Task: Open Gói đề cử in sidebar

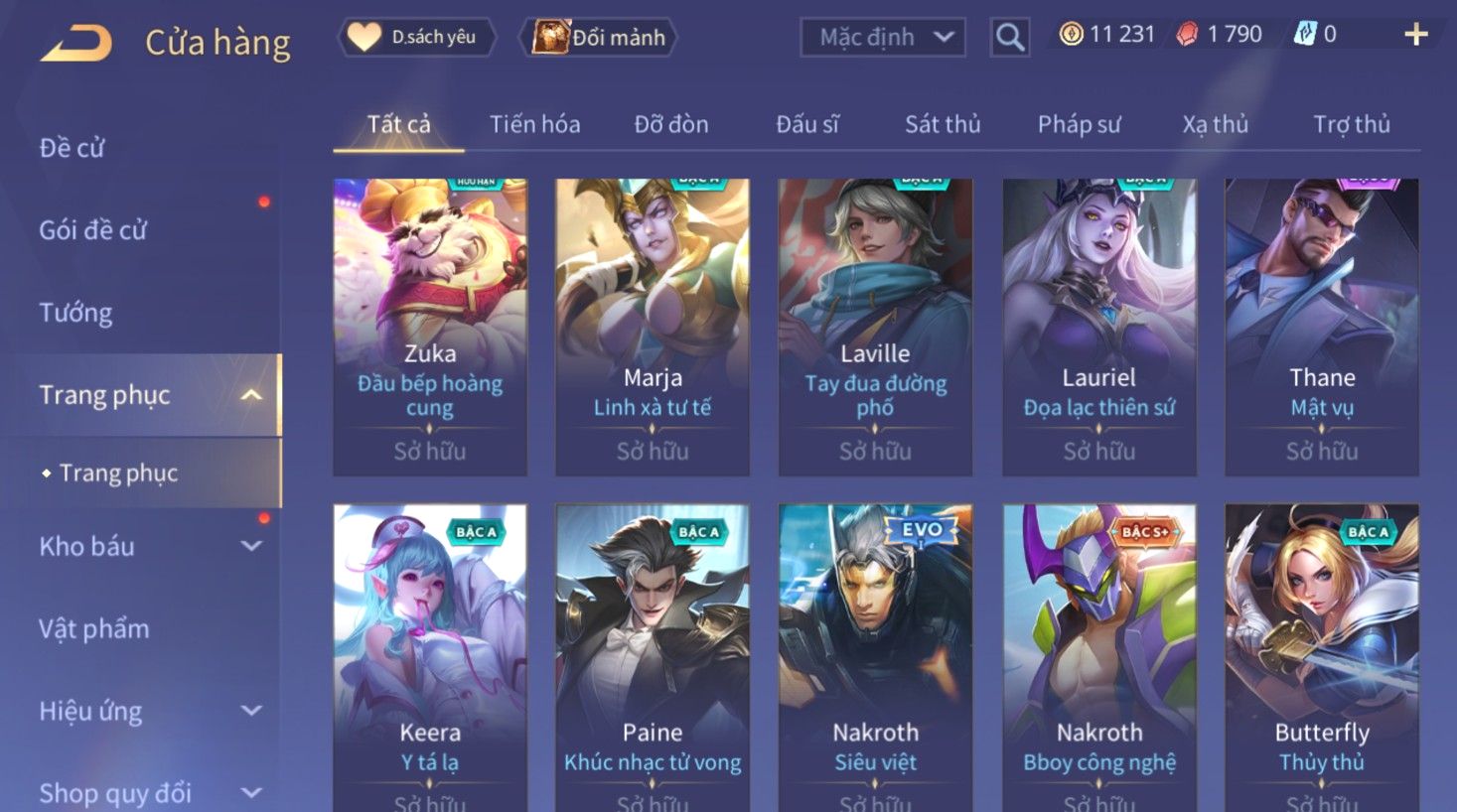Action: pyautogui.click(x=92, y=230)
